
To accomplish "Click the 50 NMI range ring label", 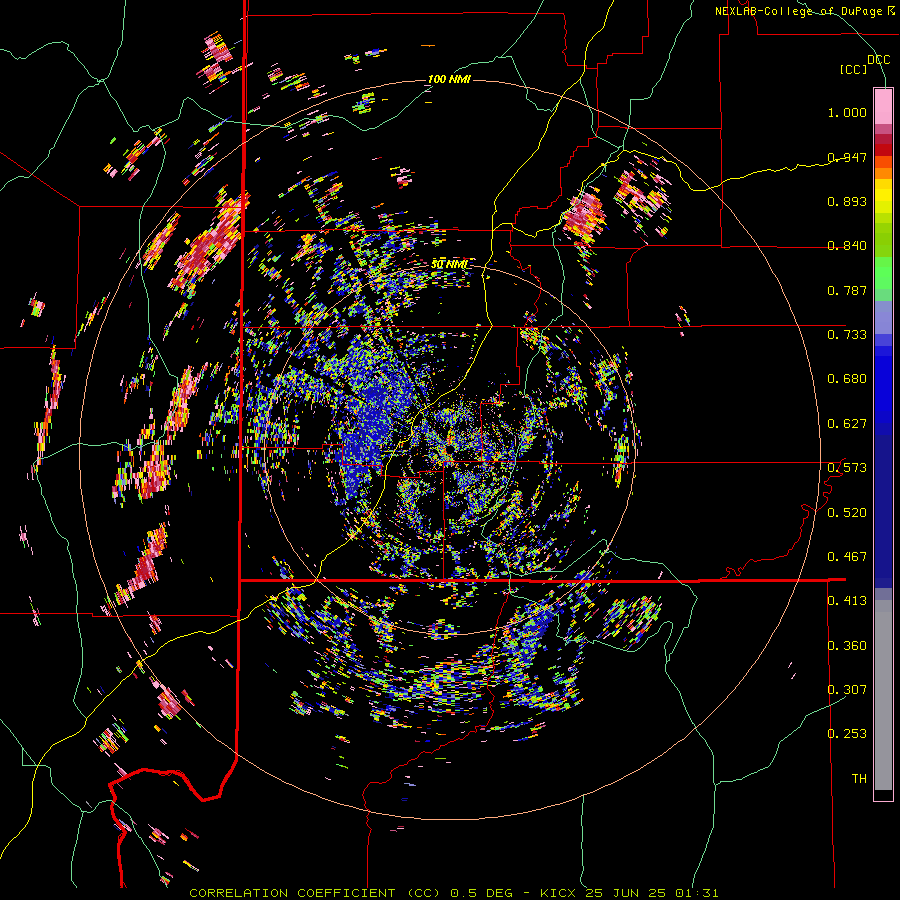I will click(449, 265).
